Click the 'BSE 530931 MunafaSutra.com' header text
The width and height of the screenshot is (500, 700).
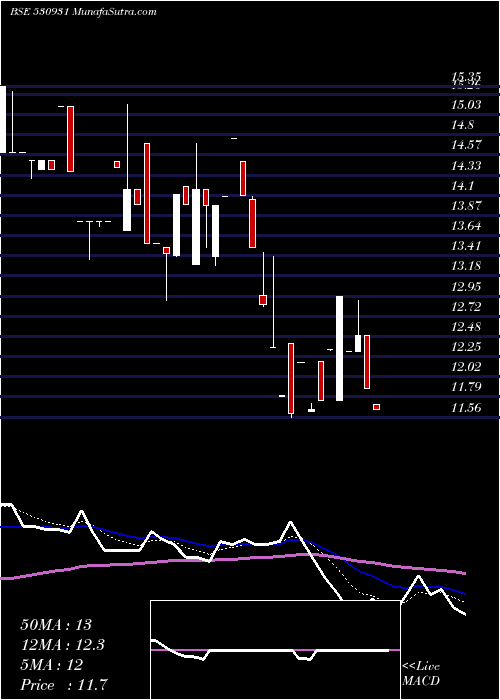coord(83,12)
